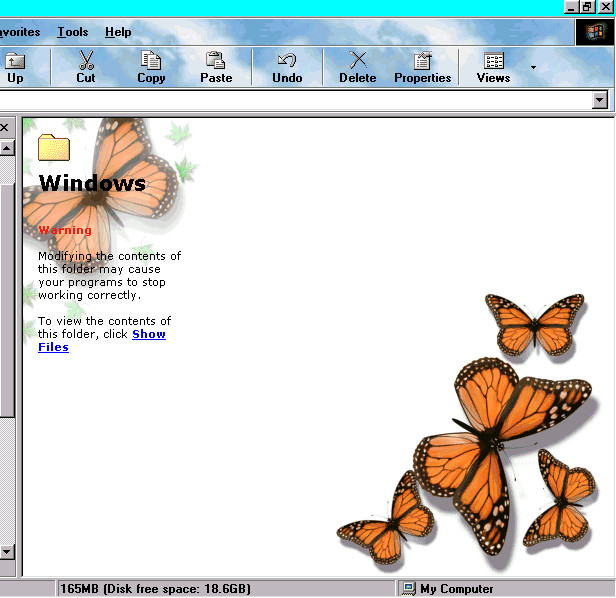Click the disk free space status text

(155, 589)
